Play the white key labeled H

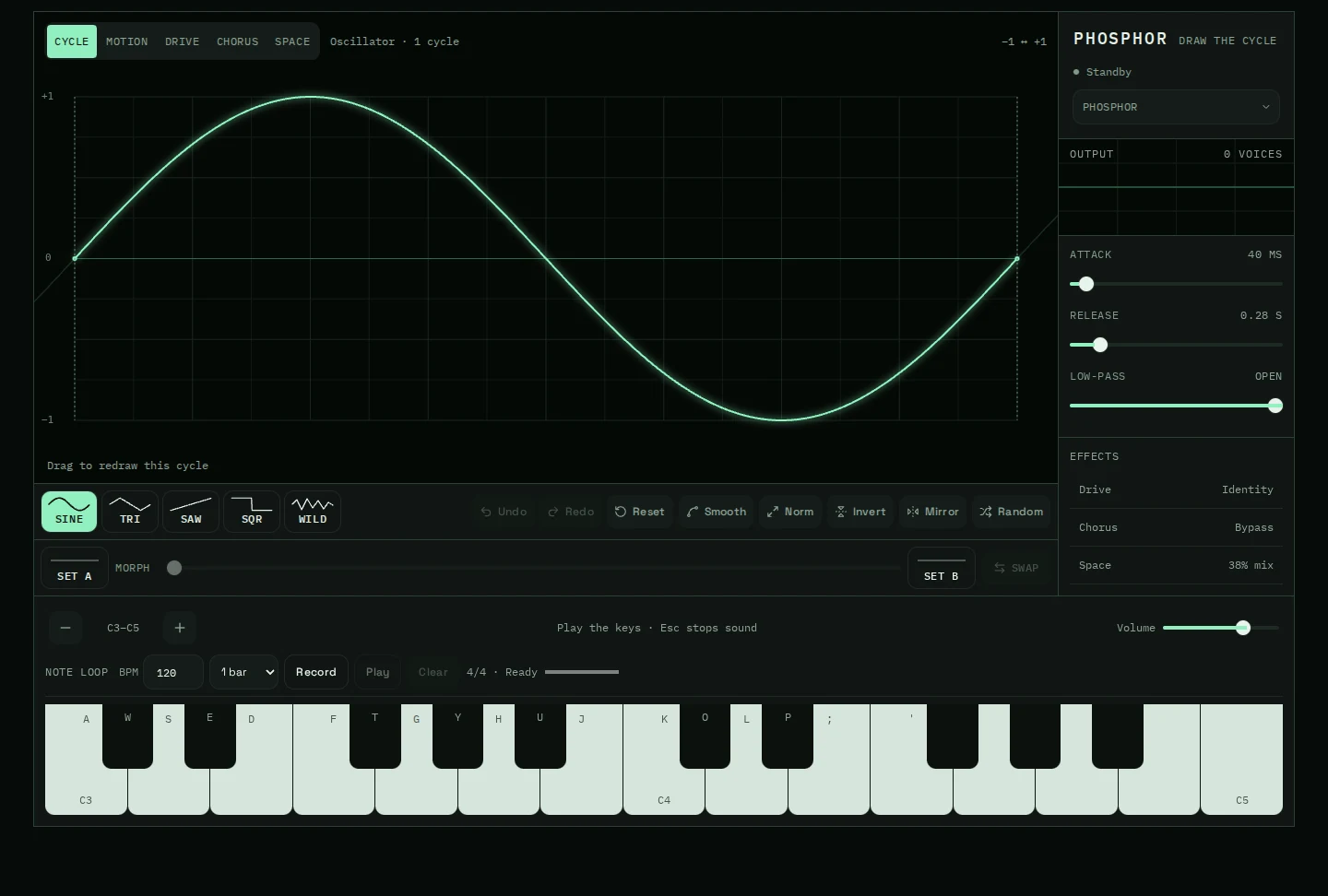pyautogui.click(x=499, y=791)
